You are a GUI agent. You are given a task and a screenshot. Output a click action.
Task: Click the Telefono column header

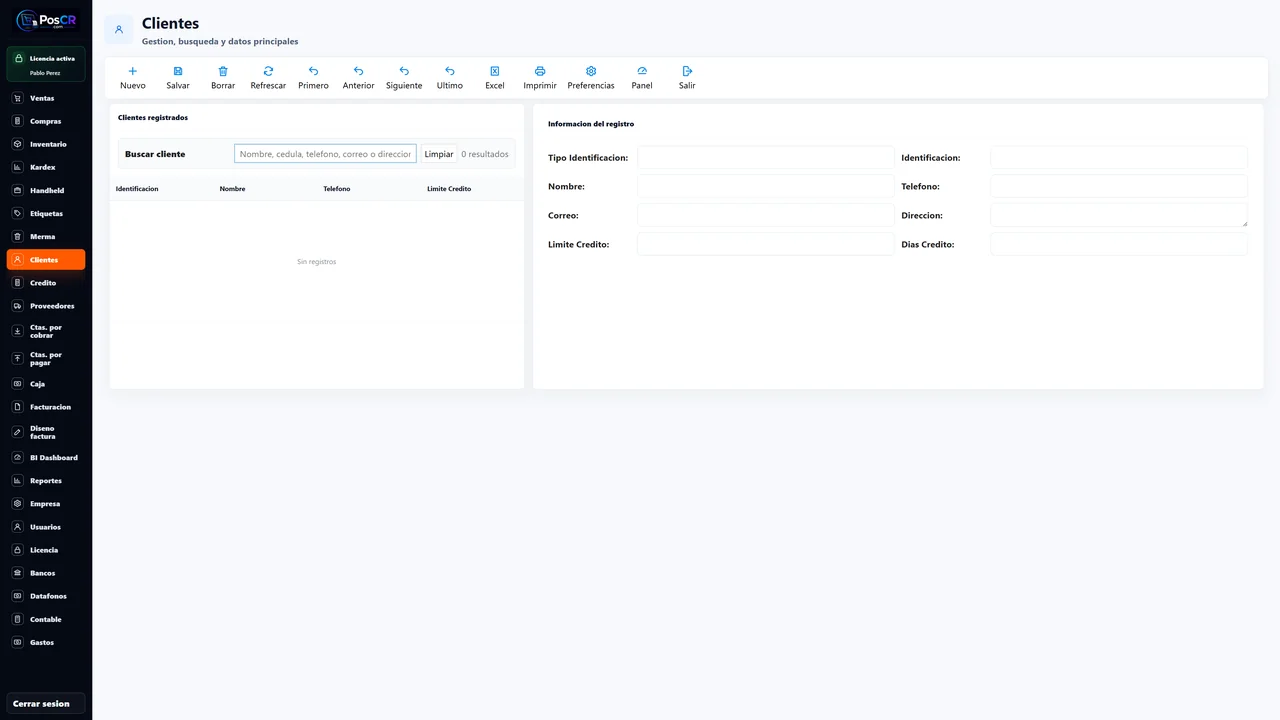pos(337,189)
